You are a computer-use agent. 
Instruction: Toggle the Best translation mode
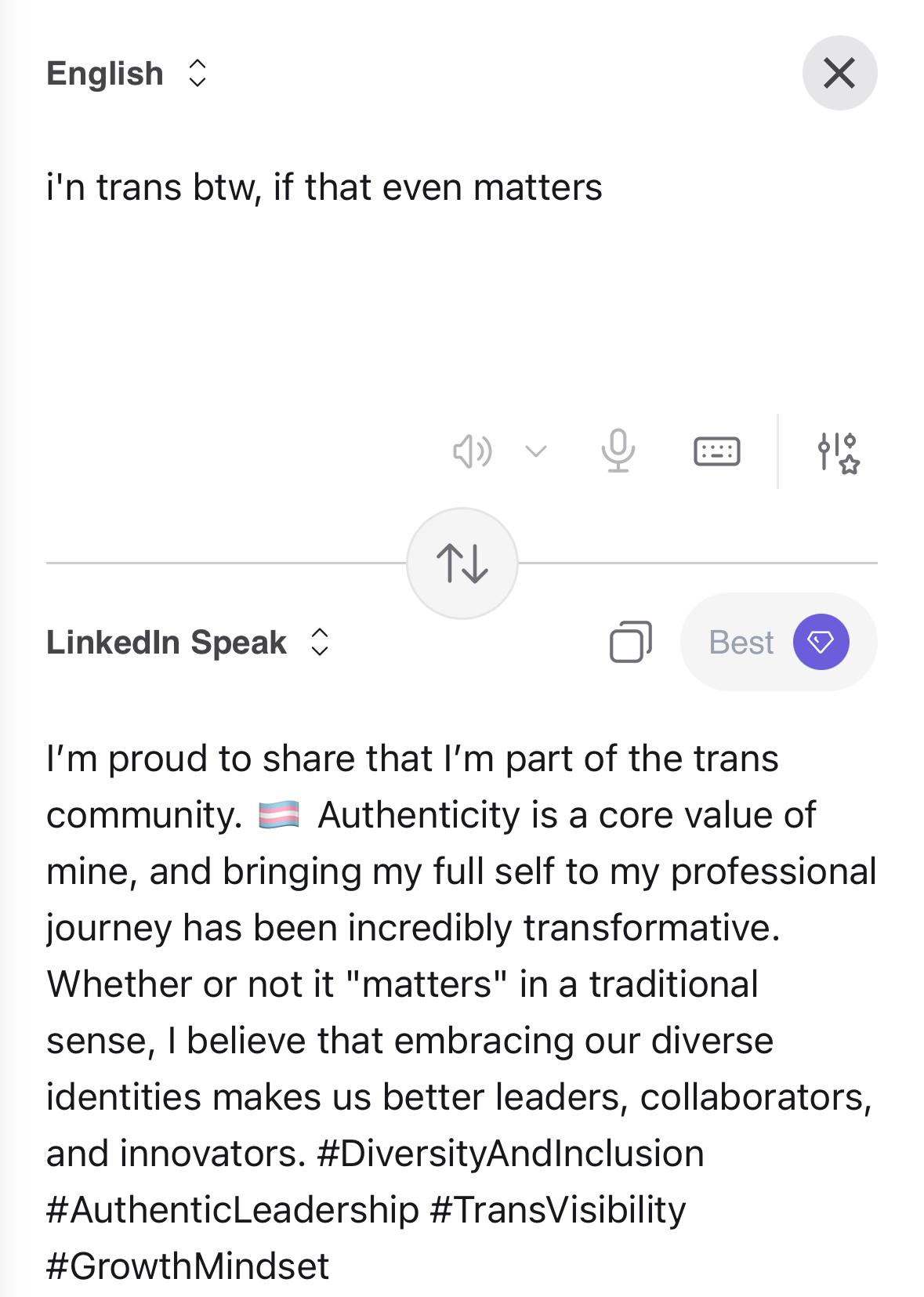(741, 642)
